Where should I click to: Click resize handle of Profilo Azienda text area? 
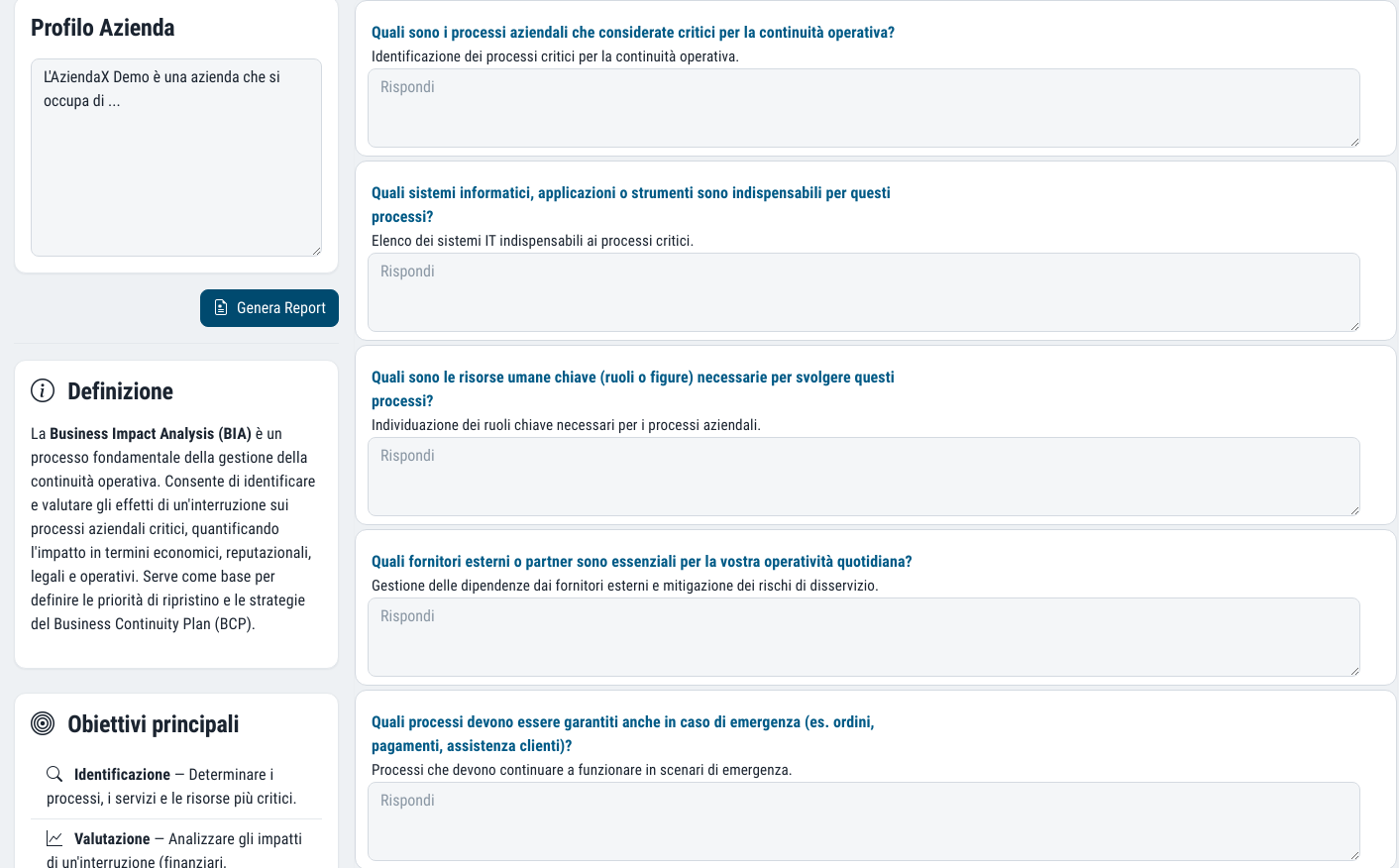pyautogui.click(x=316, y=251)
